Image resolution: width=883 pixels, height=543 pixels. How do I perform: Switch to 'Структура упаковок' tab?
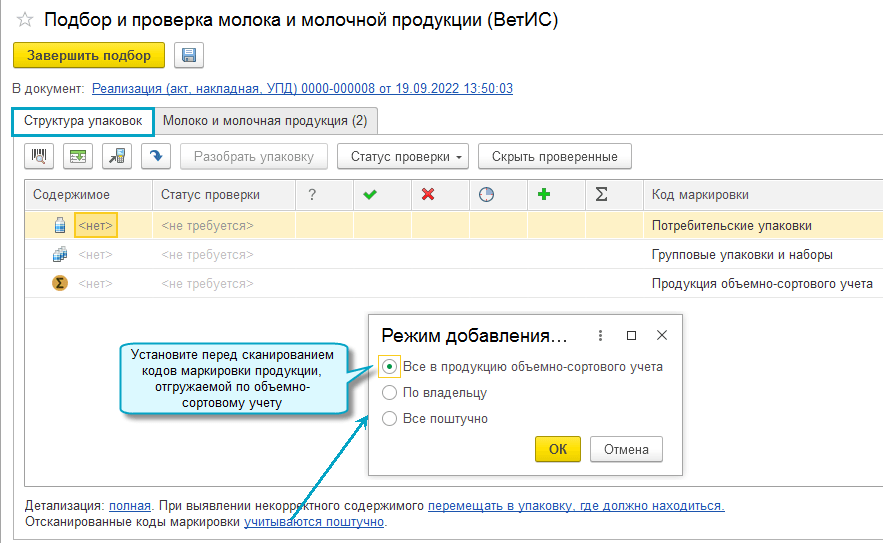tap(83, 121)
